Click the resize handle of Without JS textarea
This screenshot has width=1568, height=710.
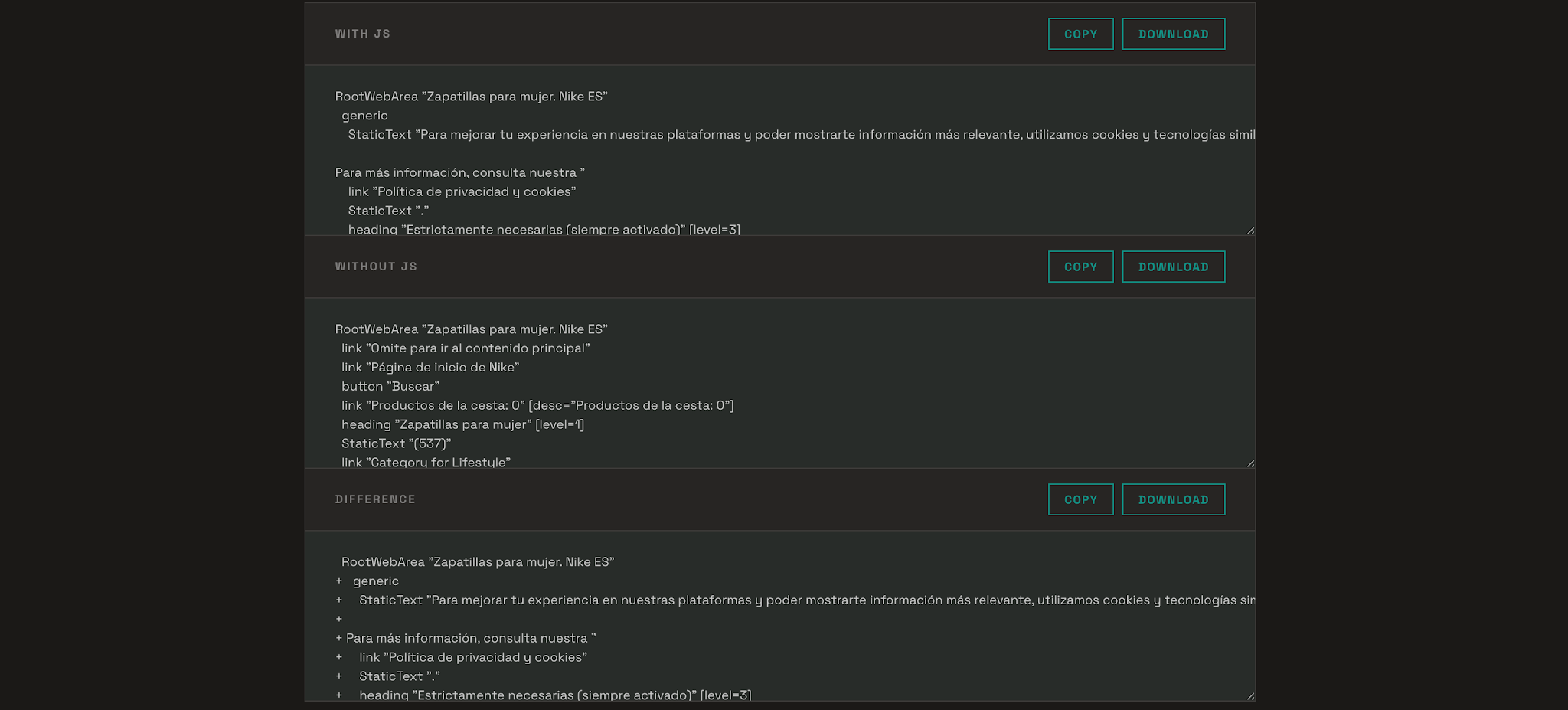tap(1250, 463)
